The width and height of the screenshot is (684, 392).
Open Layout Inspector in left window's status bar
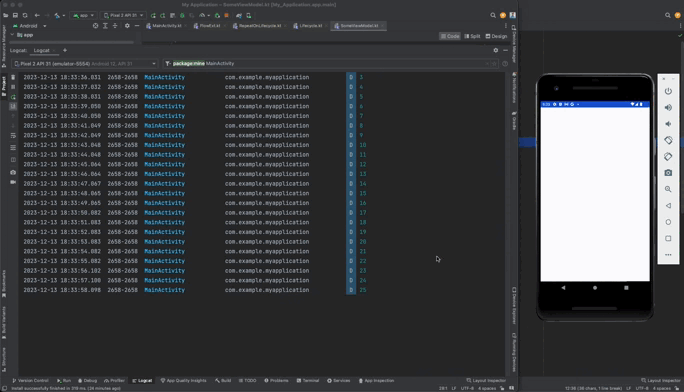486,381
